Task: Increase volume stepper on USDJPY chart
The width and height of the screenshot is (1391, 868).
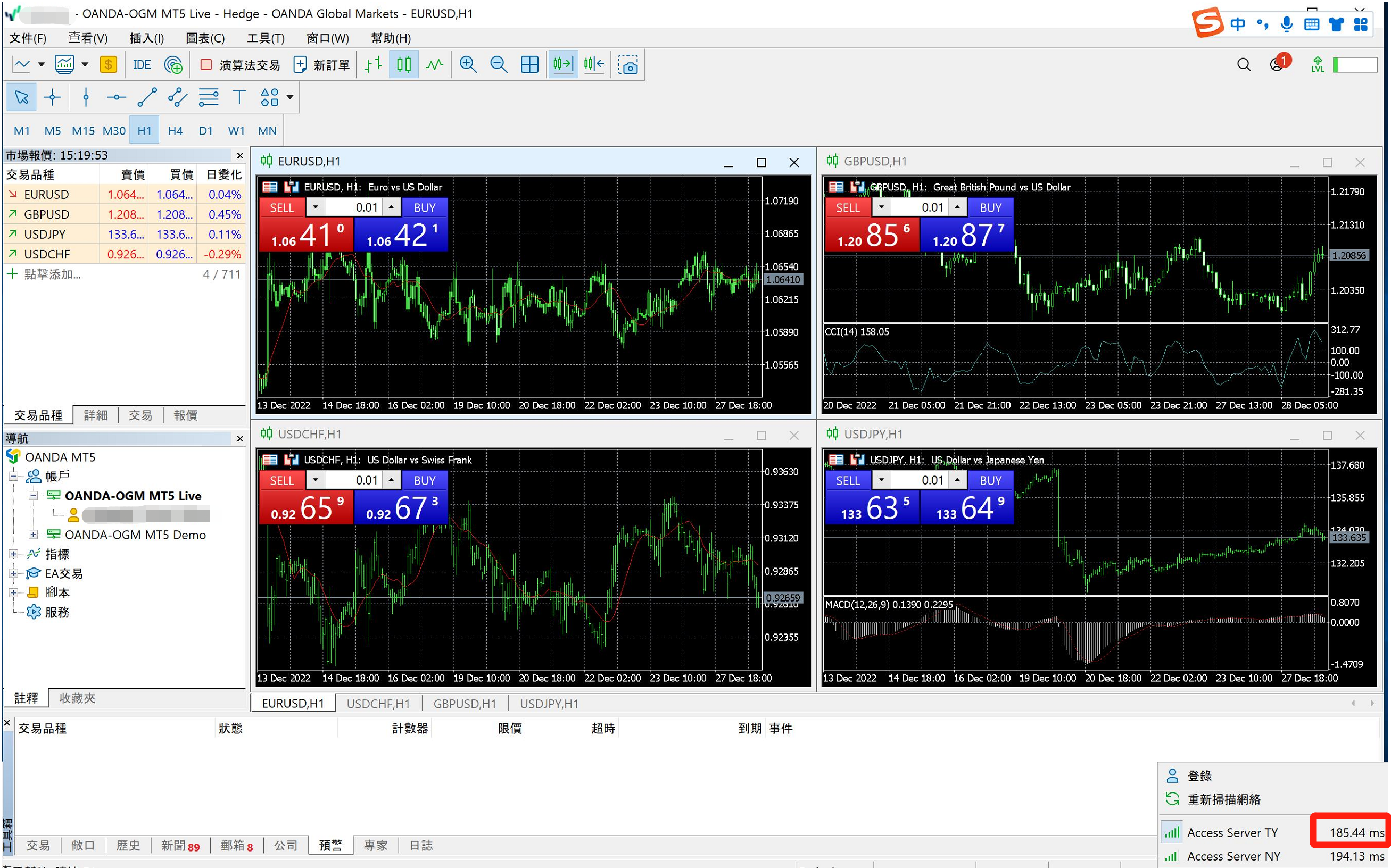Action: click(x=957, y=480)
